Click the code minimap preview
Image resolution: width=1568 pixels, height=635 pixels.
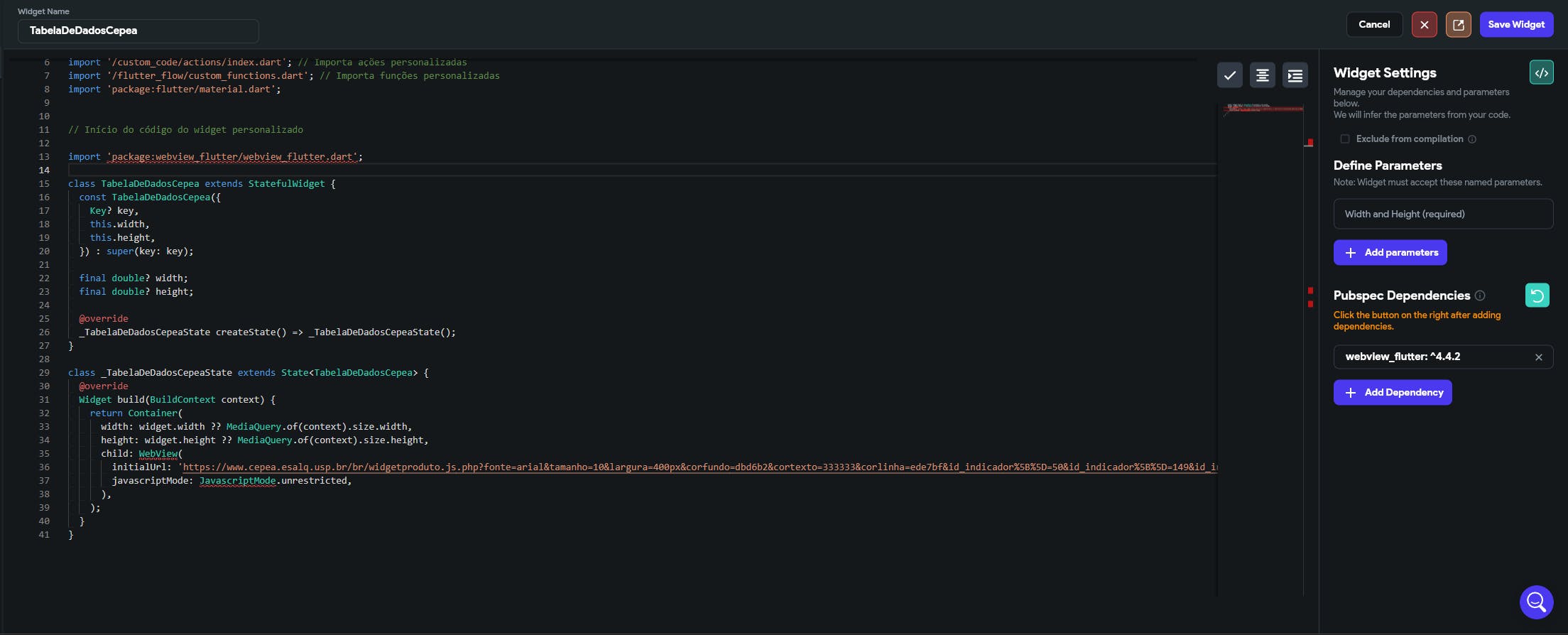[1262, 109]
